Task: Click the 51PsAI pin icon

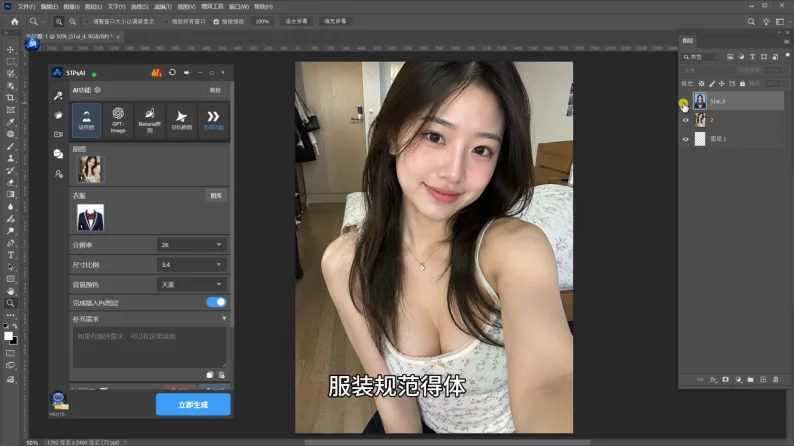Action: click(187, 73)
